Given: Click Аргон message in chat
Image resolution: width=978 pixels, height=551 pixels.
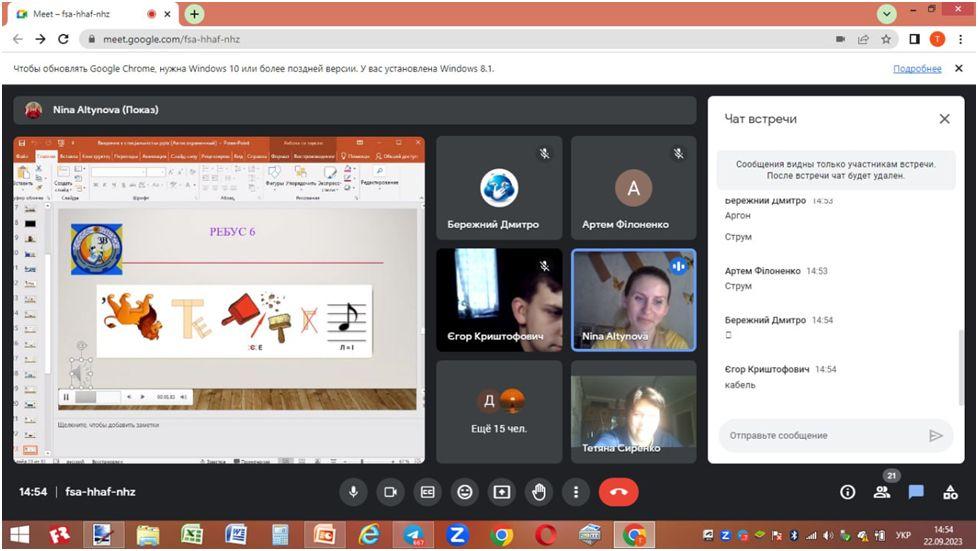Looking at the screenshot, I should point(737,215).
